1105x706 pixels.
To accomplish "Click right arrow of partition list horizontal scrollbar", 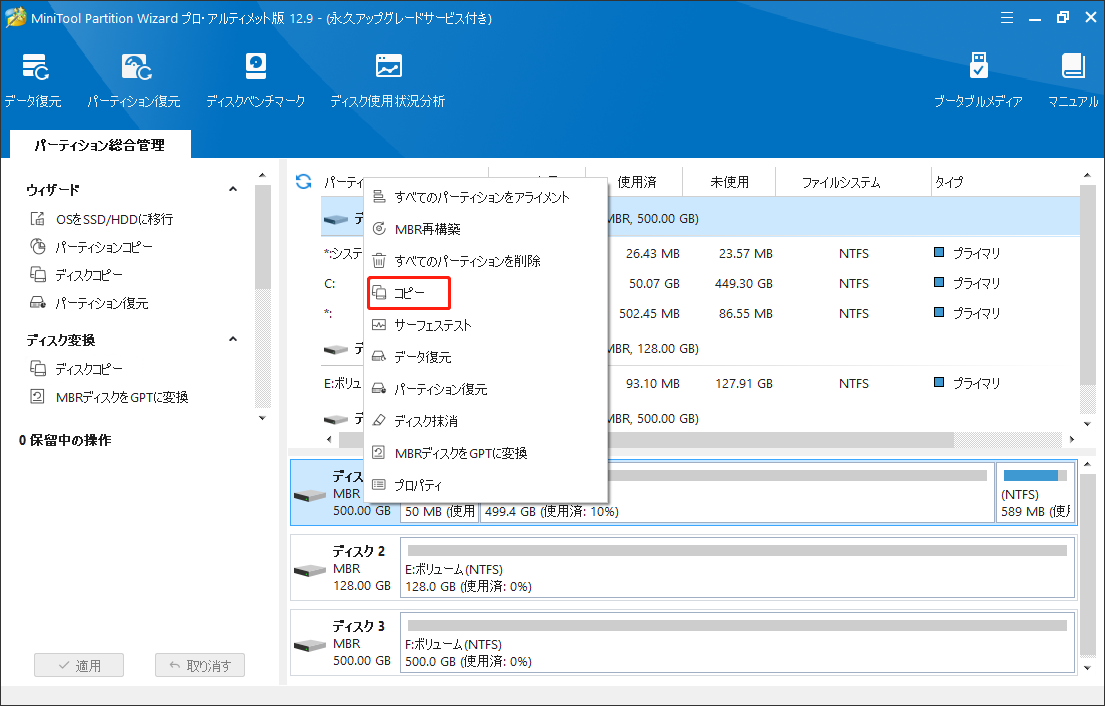I will point(1072,439).
